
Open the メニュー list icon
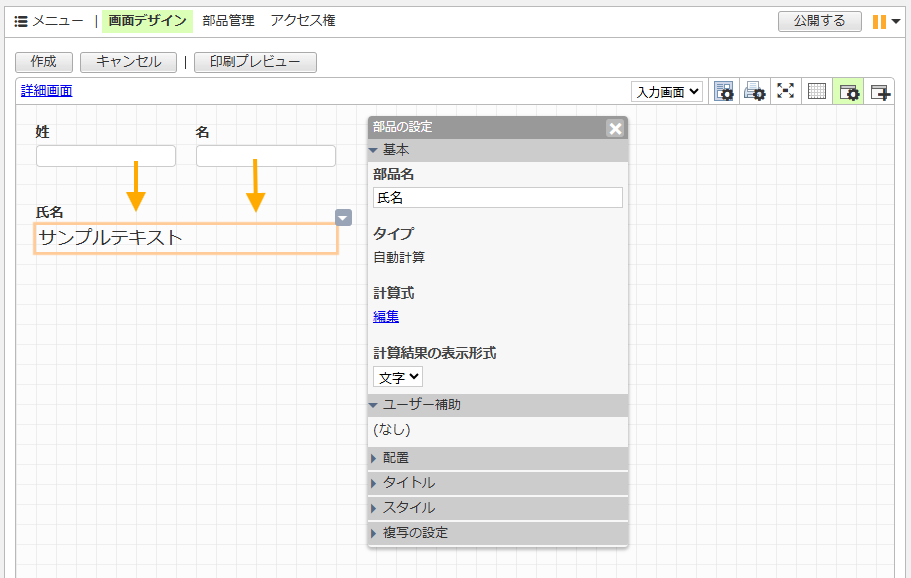(x=21, y=21)
